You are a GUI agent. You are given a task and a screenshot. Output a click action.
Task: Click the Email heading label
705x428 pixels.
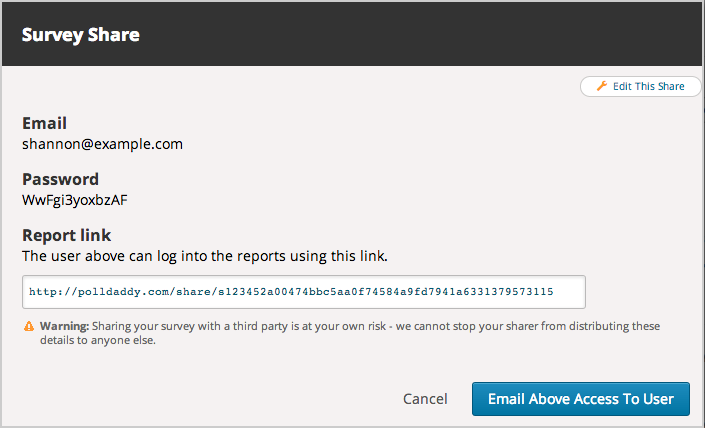coord(45,123)
